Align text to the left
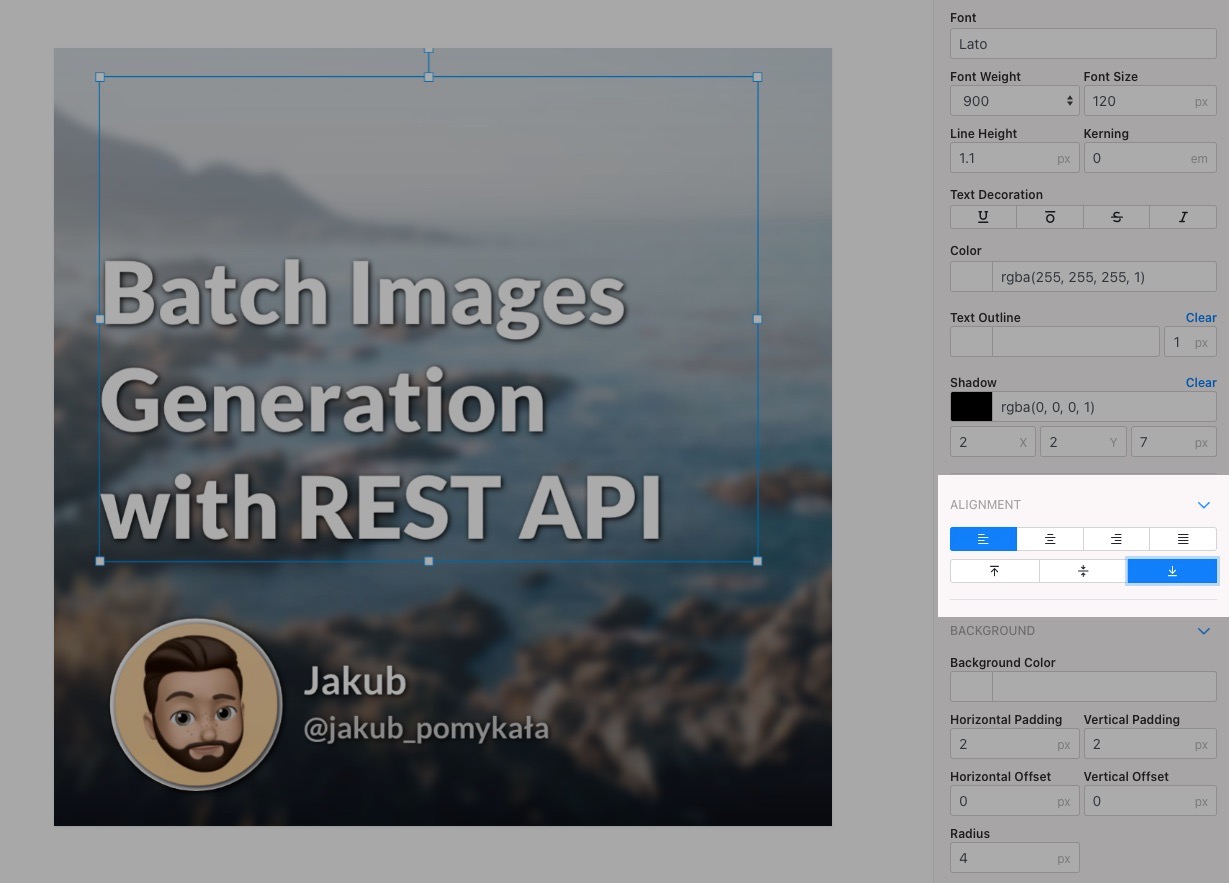The width and height of the screenshot is (1229, 883). click(983, 539)
